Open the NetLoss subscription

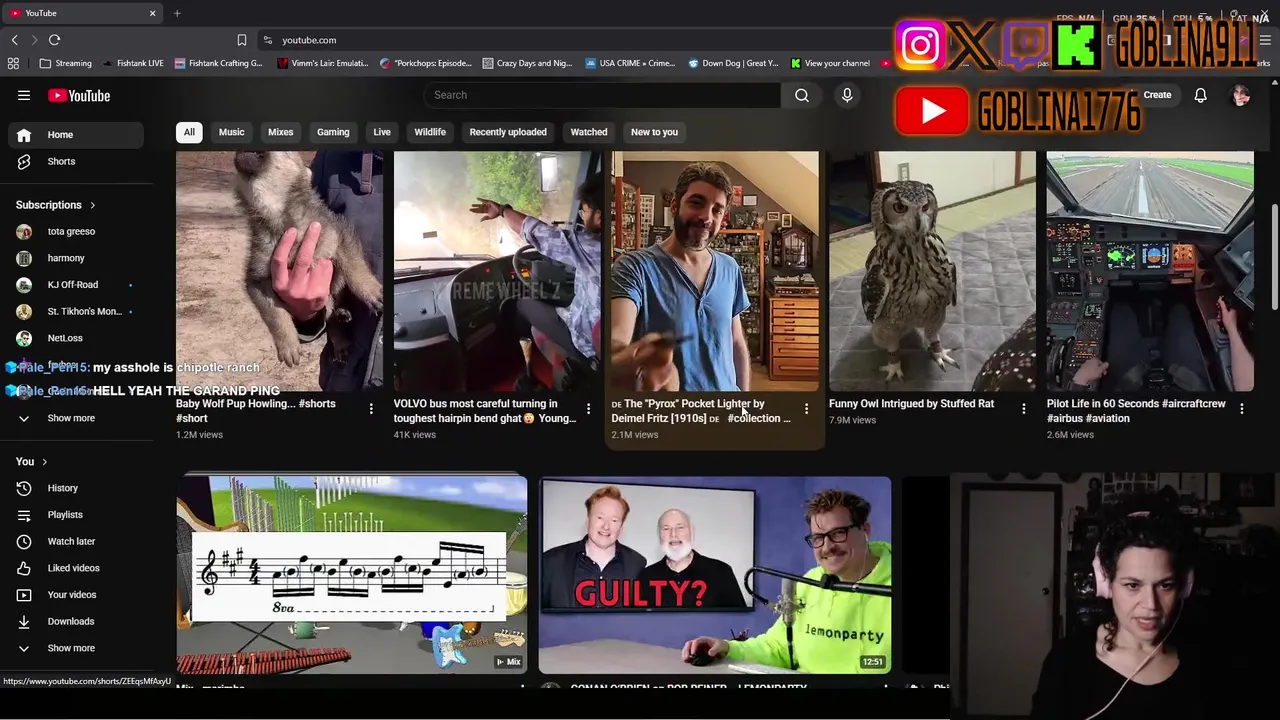coord(76,338)
